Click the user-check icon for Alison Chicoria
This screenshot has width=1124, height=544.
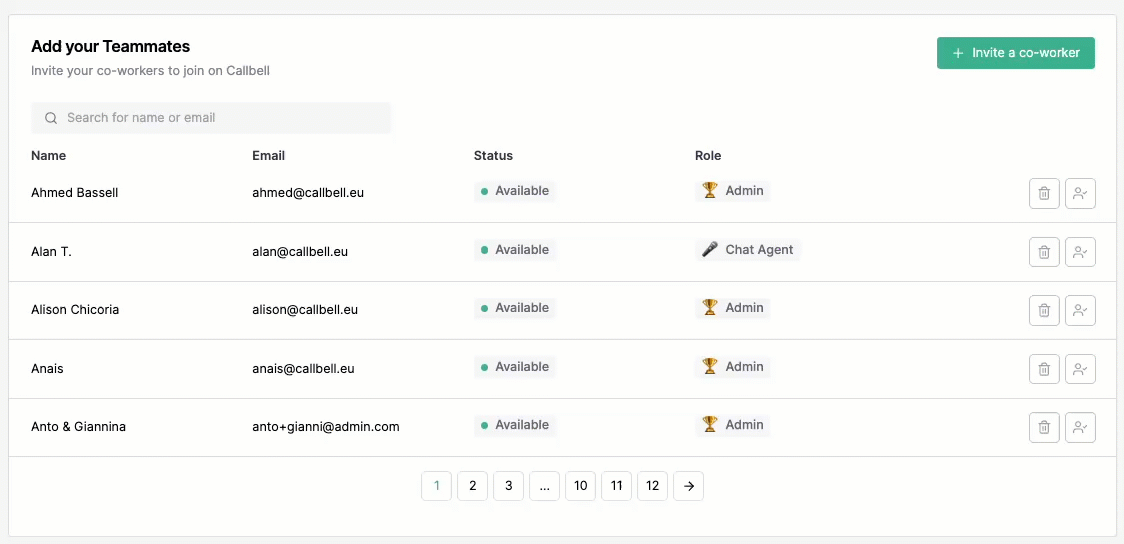1080,310
